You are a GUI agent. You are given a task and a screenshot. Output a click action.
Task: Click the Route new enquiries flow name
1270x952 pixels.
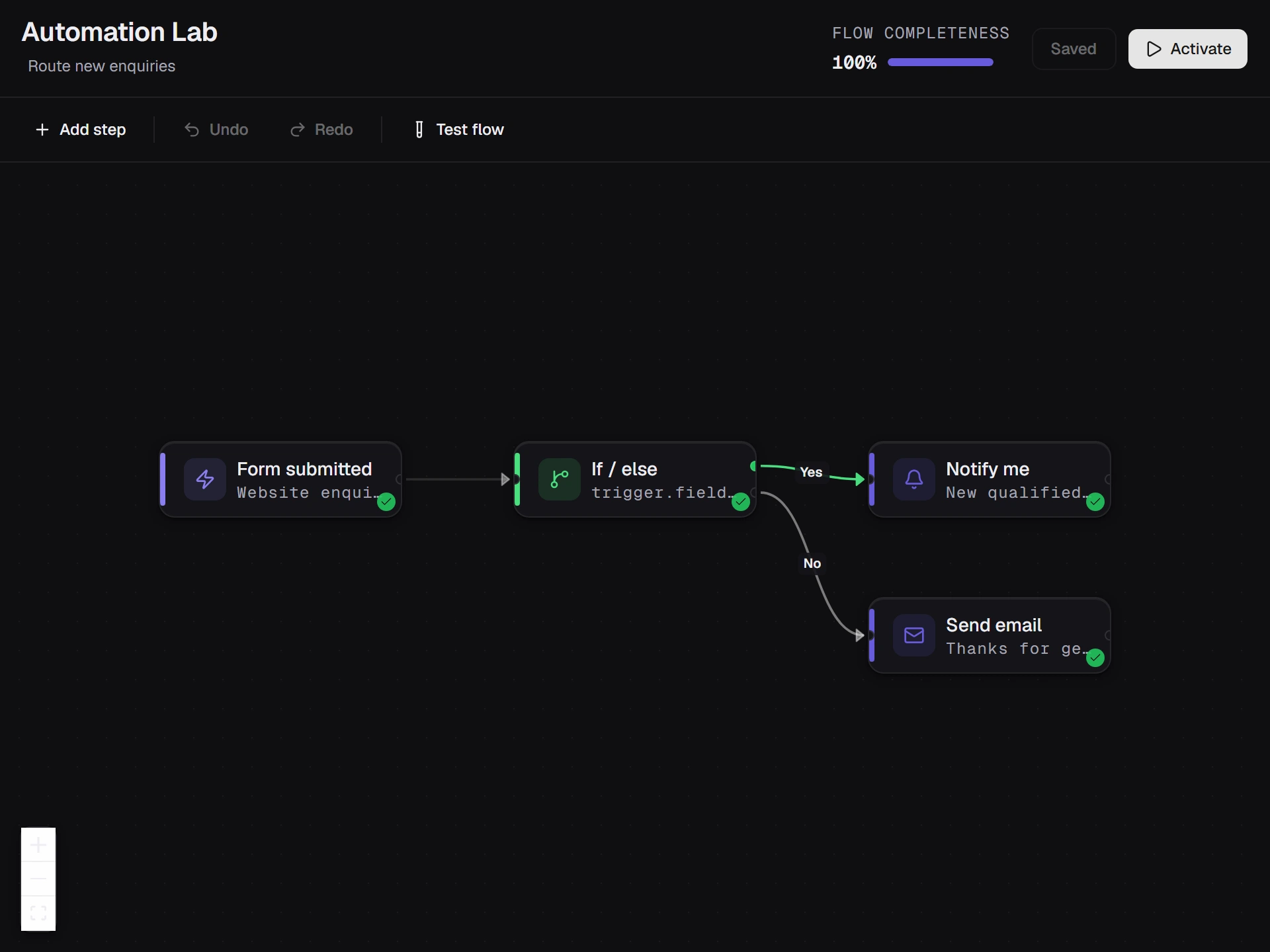[x=102, y=66]
